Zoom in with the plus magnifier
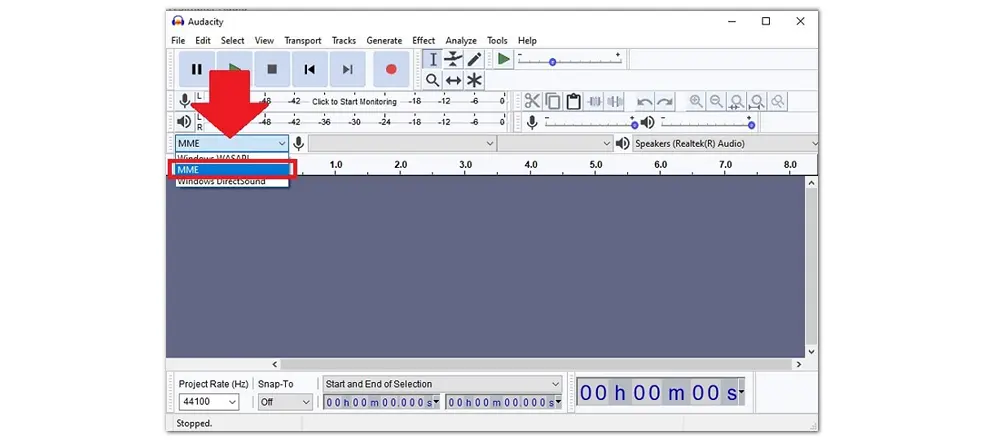 696,101
